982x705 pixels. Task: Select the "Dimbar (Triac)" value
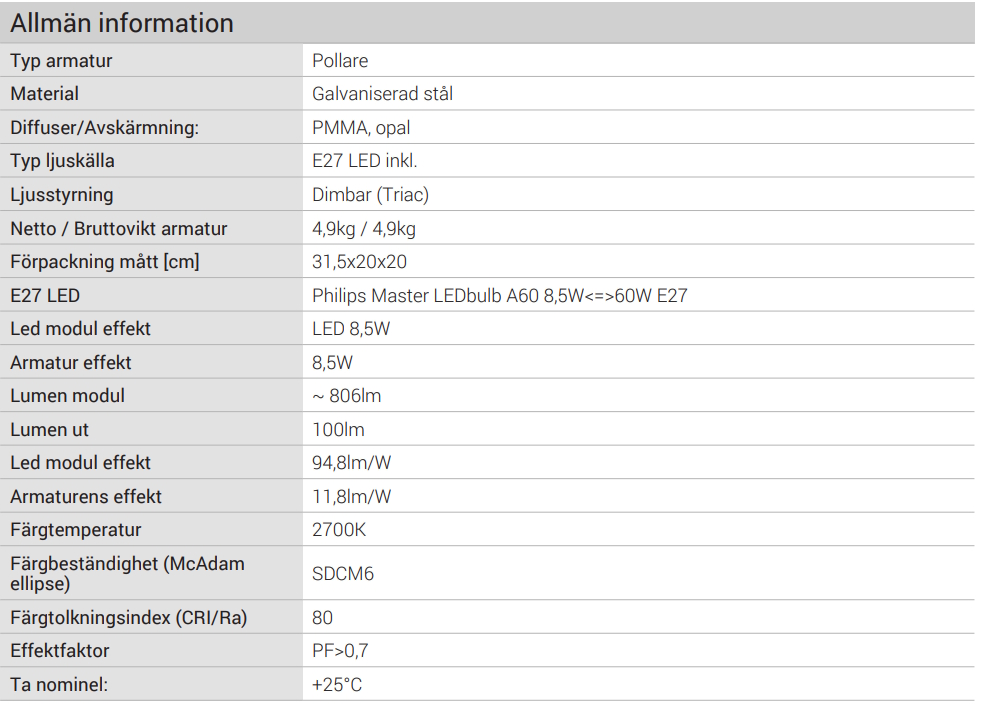tap(370, 195)
